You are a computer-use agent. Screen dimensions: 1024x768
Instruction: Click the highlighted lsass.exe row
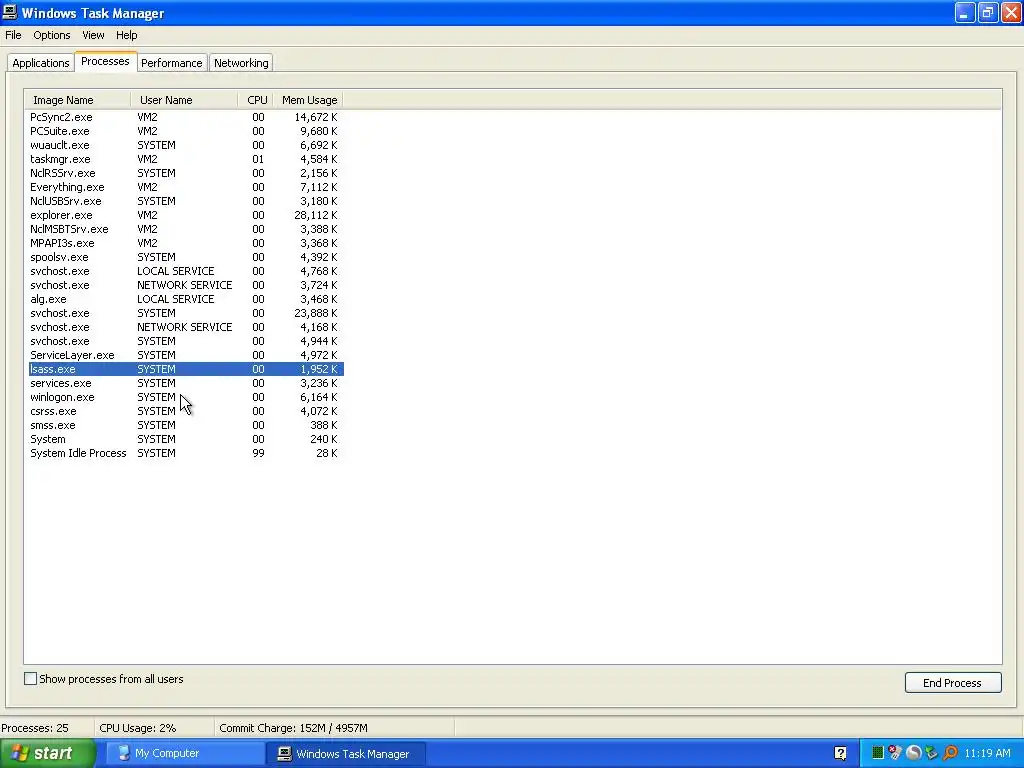[186, 369]
